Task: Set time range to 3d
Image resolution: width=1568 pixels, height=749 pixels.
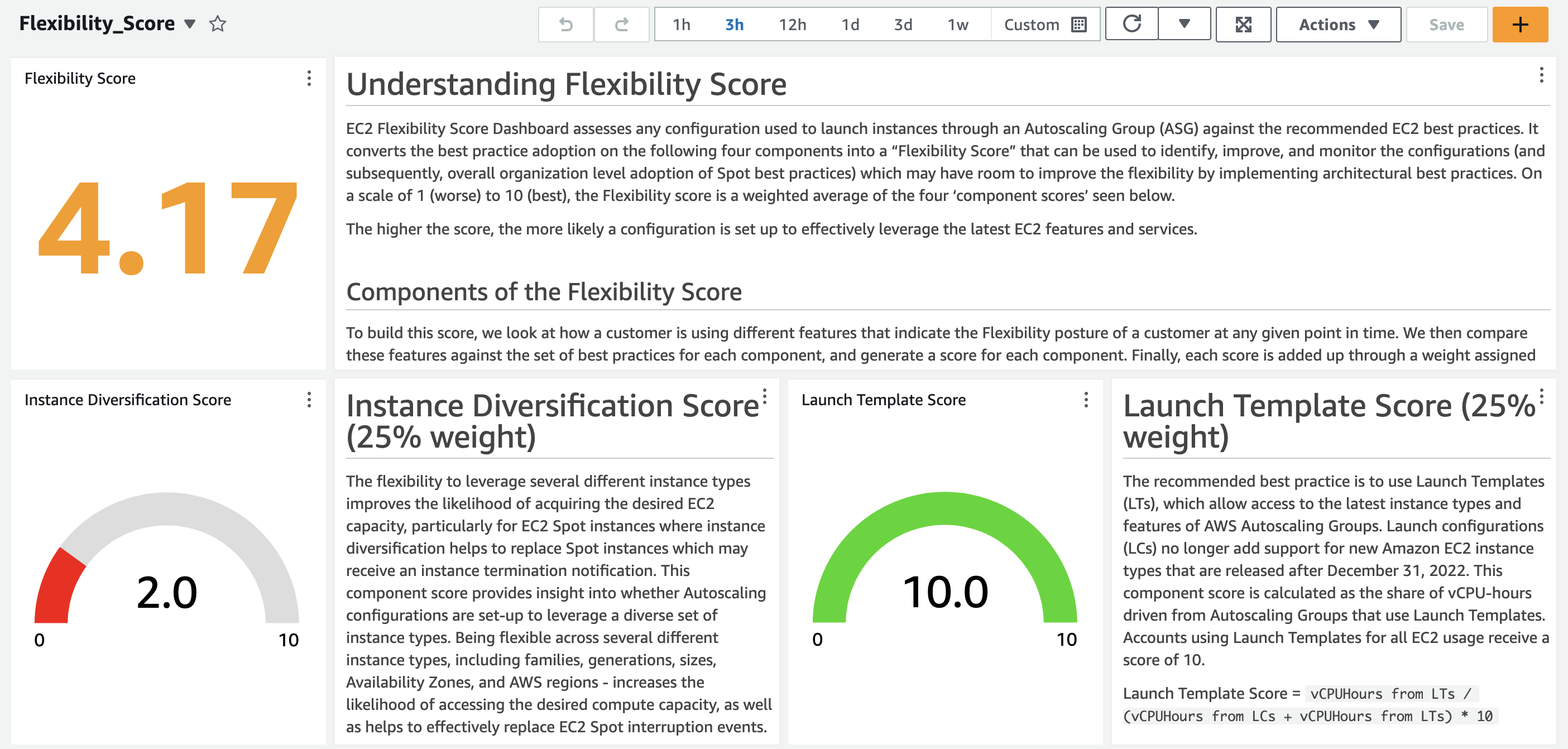Action: 903,25
